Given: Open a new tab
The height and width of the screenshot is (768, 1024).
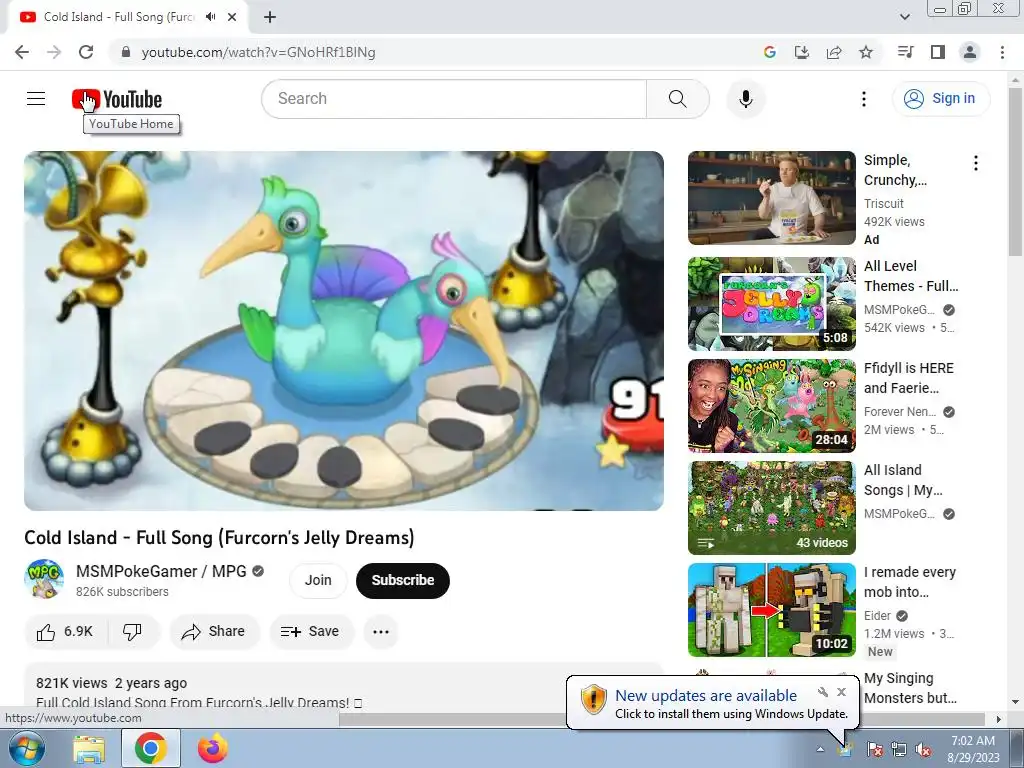Looking at the screenshot, I should click(x=270, y=17).
